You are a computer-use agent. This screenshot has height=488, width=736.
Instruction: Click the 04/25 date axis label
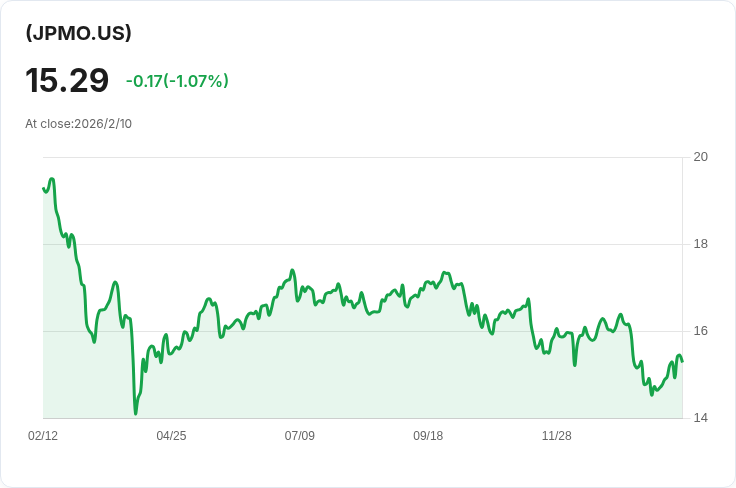[171, 436]
